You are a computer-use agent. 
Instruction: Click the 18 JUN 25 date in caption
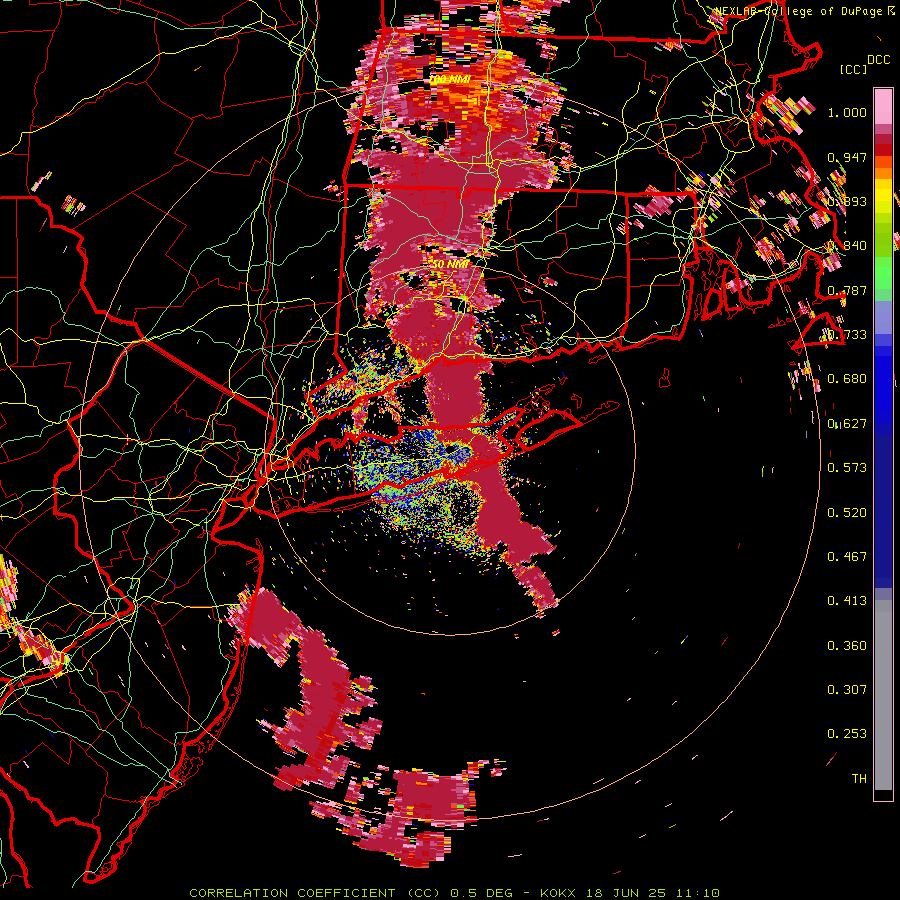click(625, 893)
